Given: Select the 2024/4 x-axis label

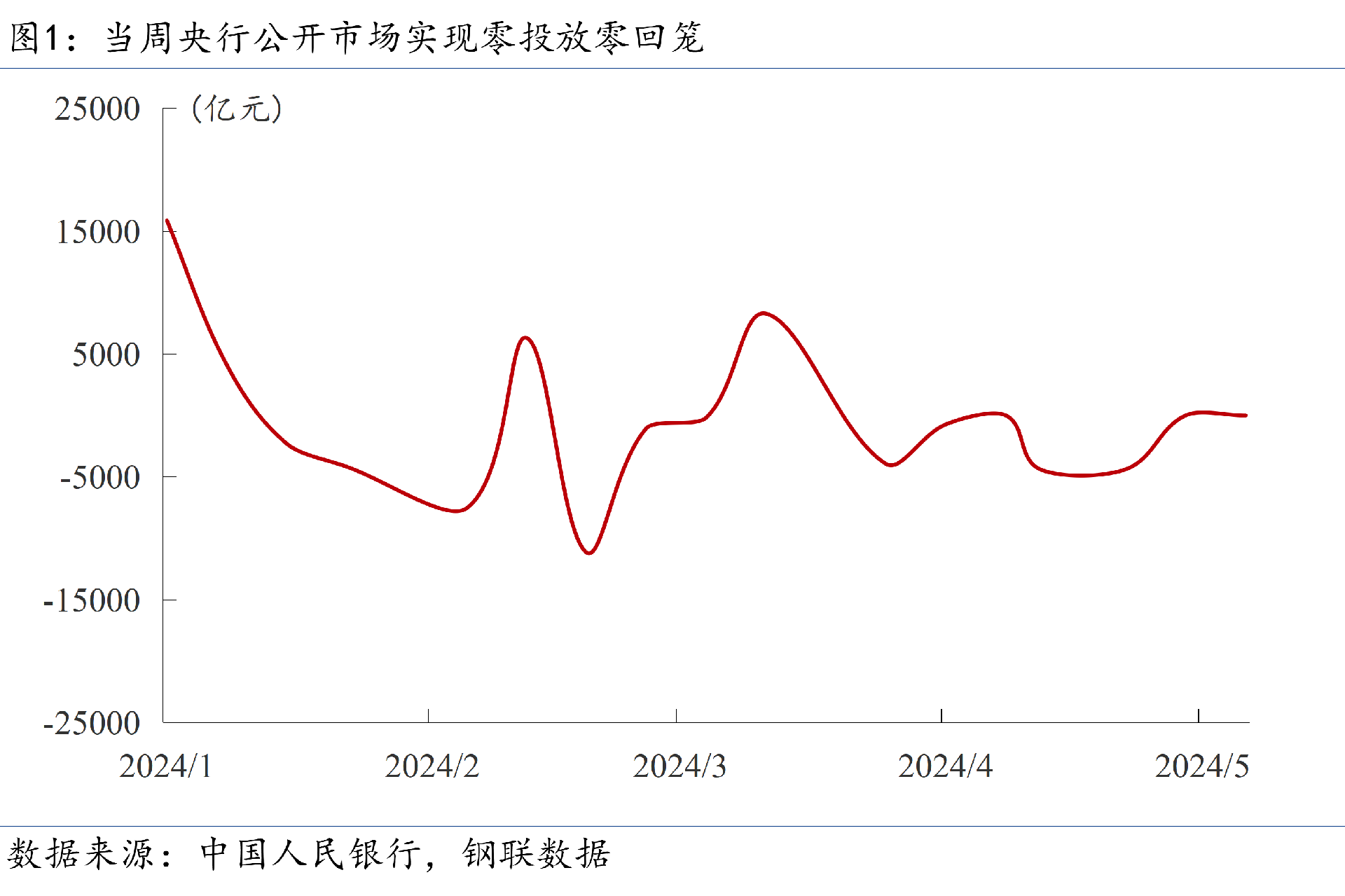Looking at the screenshot, I should [x=945, y=766].
